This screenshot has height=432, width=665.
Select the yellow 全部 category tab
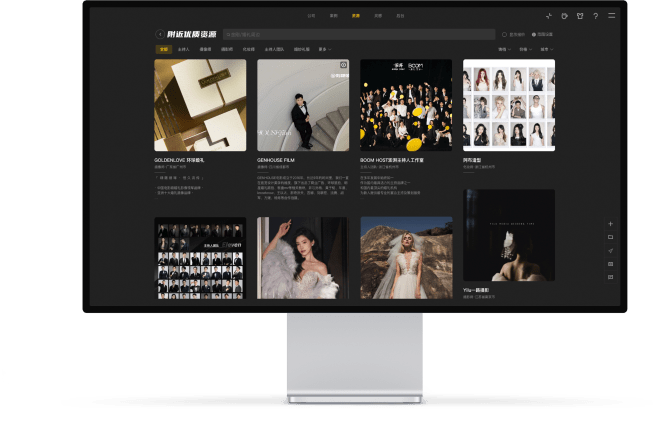(x=163, y=48)
